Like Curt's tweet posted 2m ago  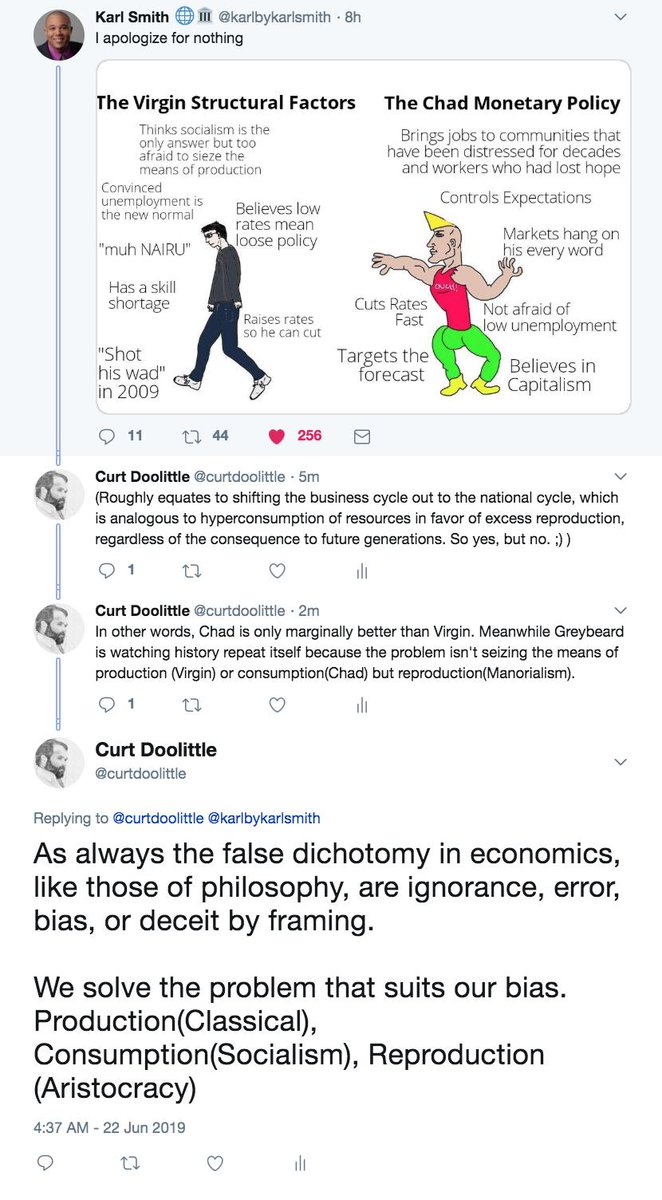point(278,705)
